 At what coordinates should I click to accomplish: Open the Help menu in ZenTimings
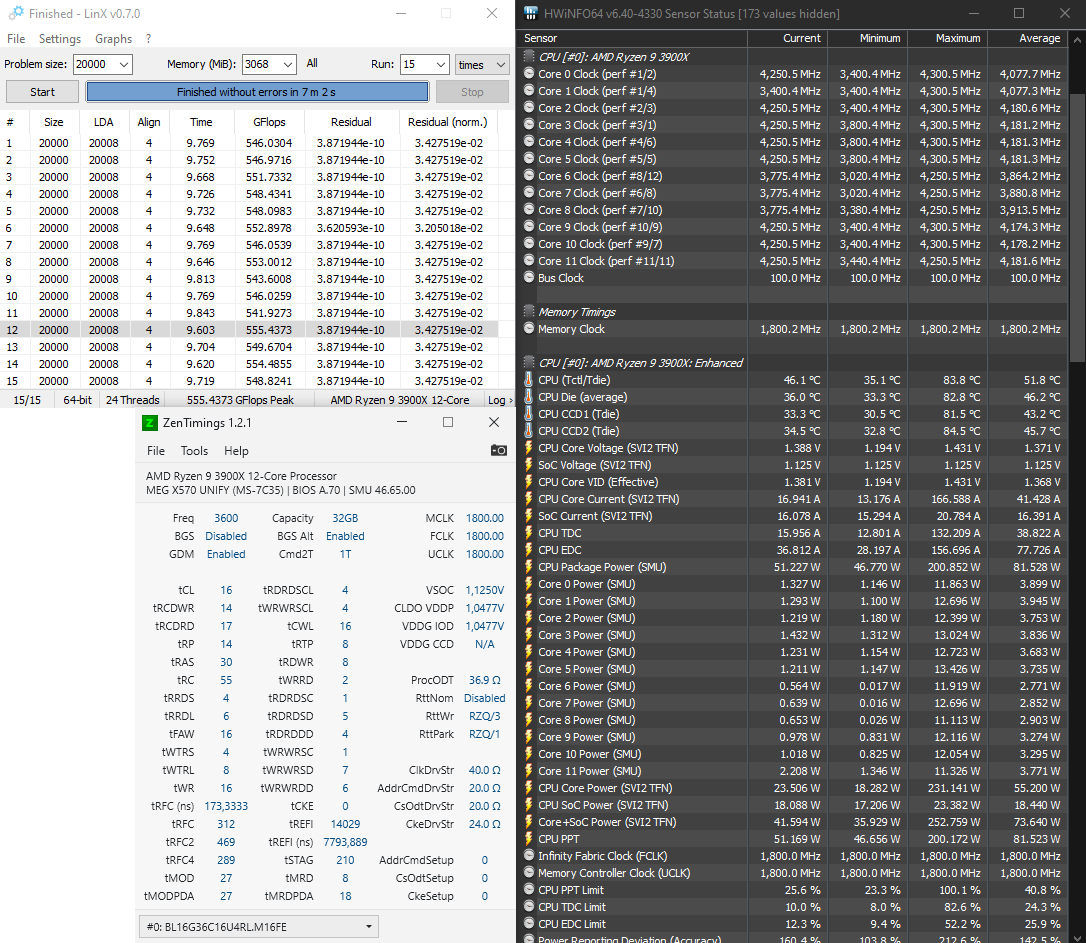tap(236, 451)
